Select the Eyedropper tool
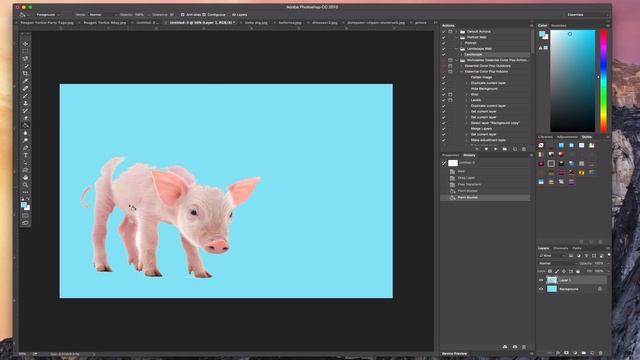 (25, 81)
